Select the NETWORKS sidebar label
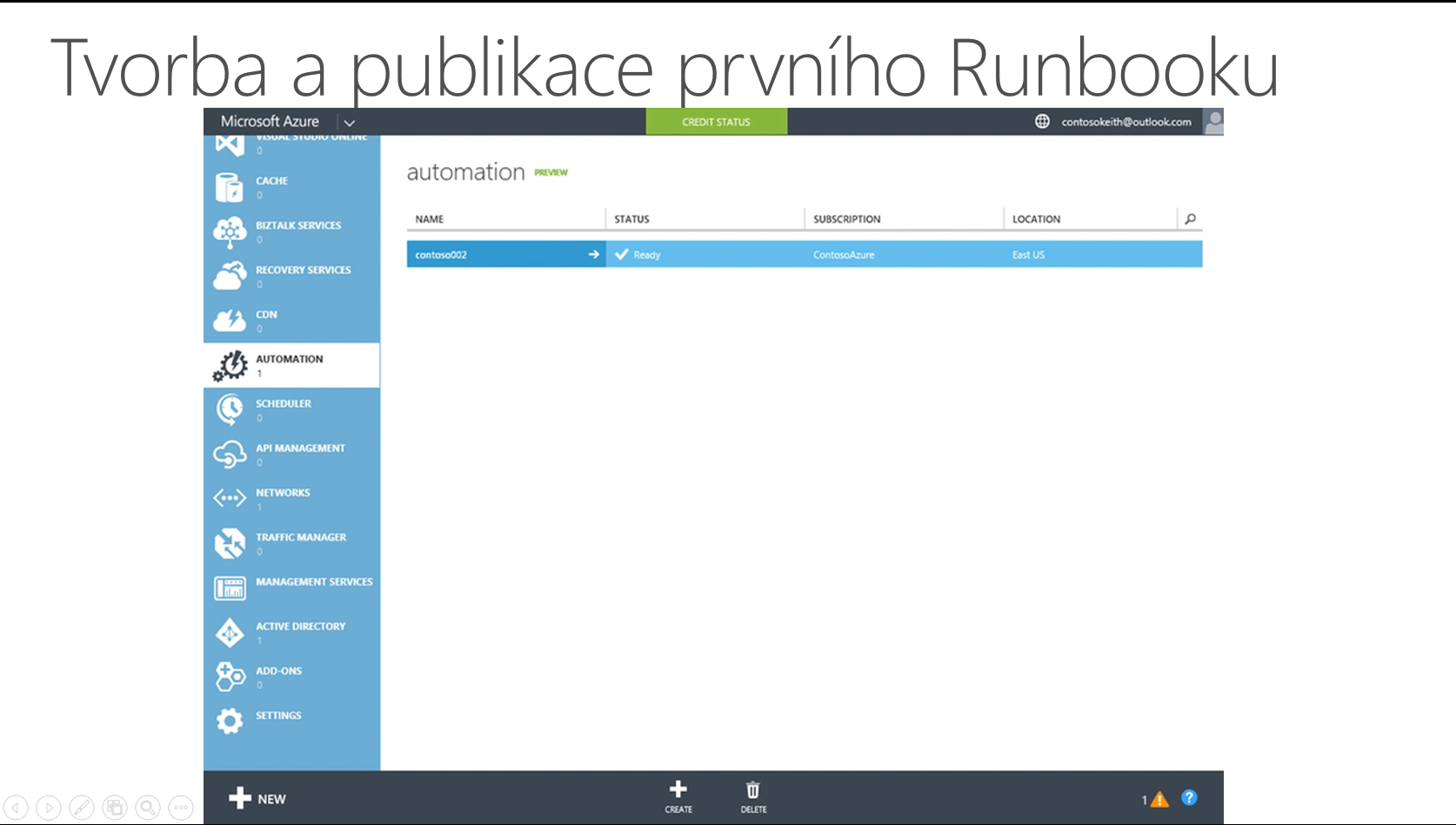This screenshot has width=1456, height=825. coord(283,493)
